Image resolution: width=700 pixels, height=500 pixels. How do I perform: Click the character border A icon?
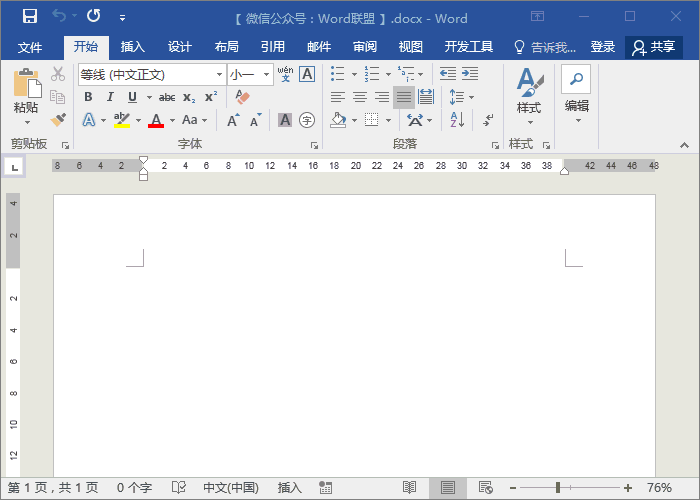(x=307, y=74)
